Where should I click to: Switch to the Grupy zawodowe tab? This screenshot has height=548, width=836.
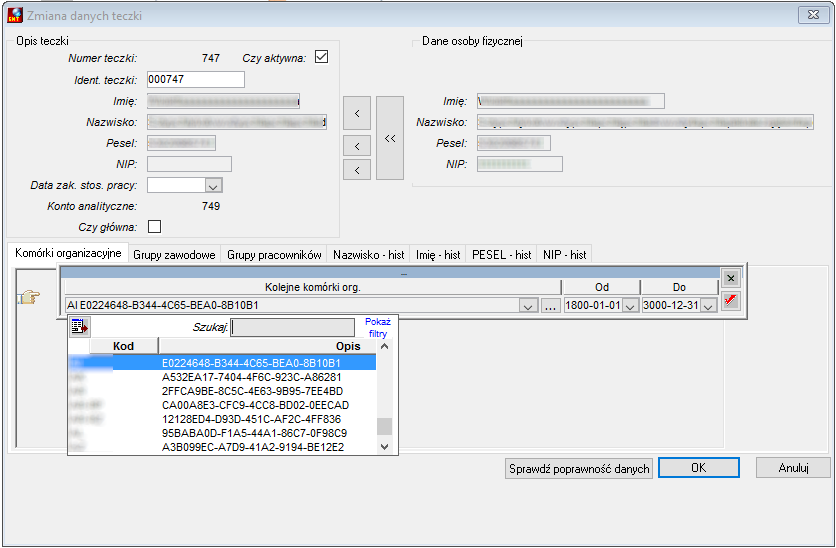[174, 255]
